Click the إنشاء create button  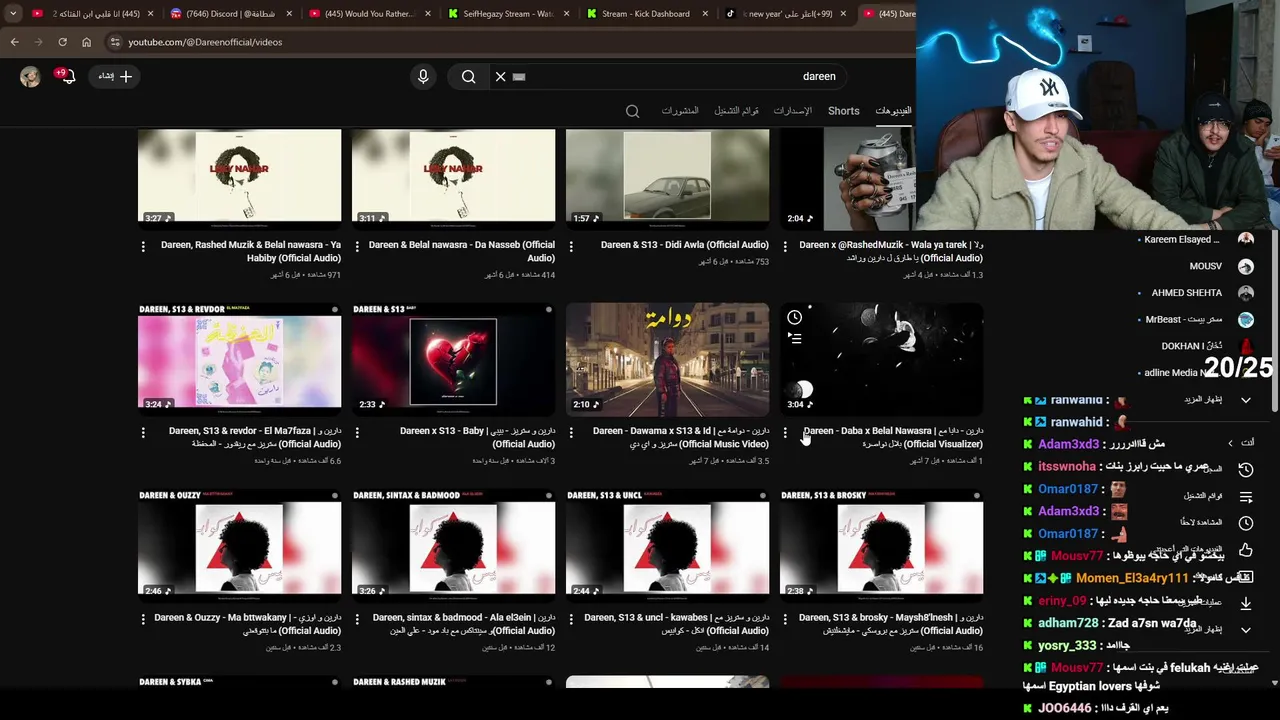115,77
